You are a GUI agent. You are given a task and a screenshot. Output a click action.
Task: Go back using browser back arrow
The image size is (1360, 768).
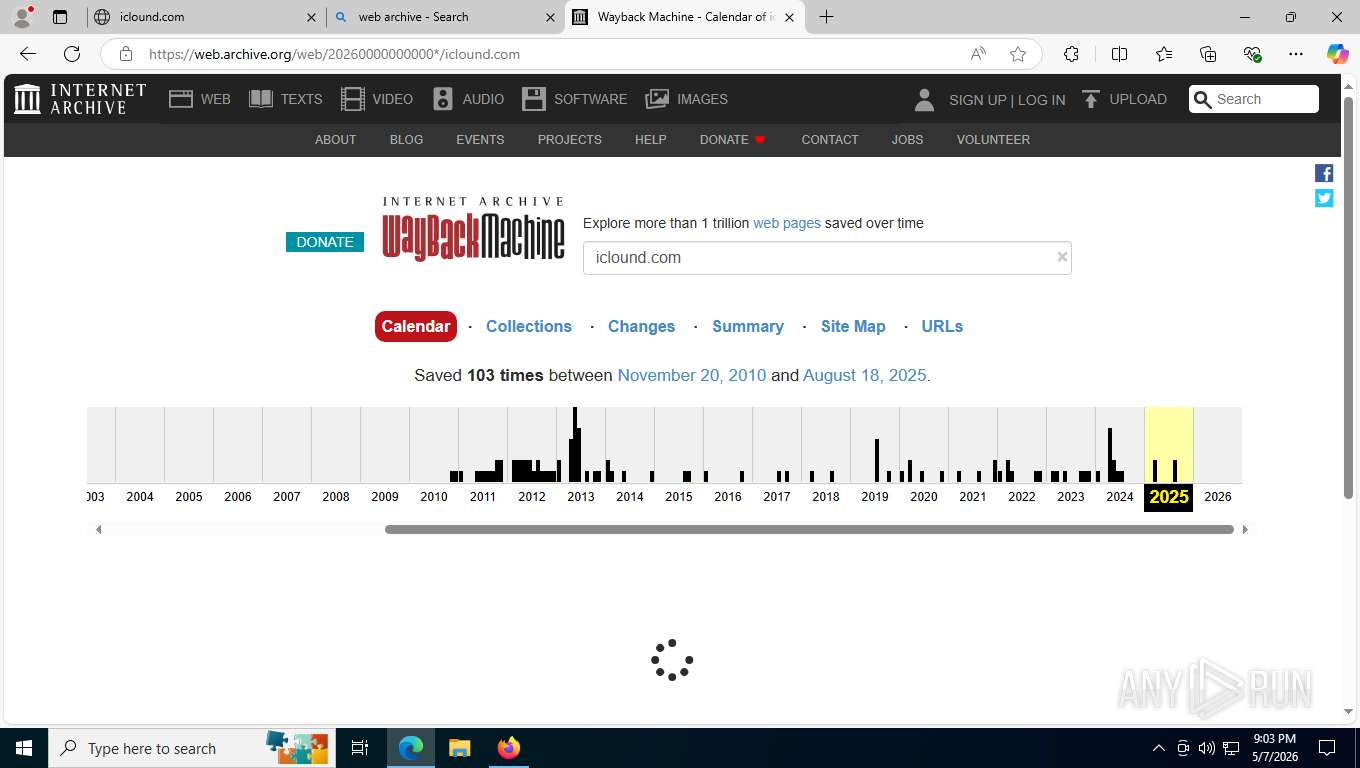tap(28, 54)
